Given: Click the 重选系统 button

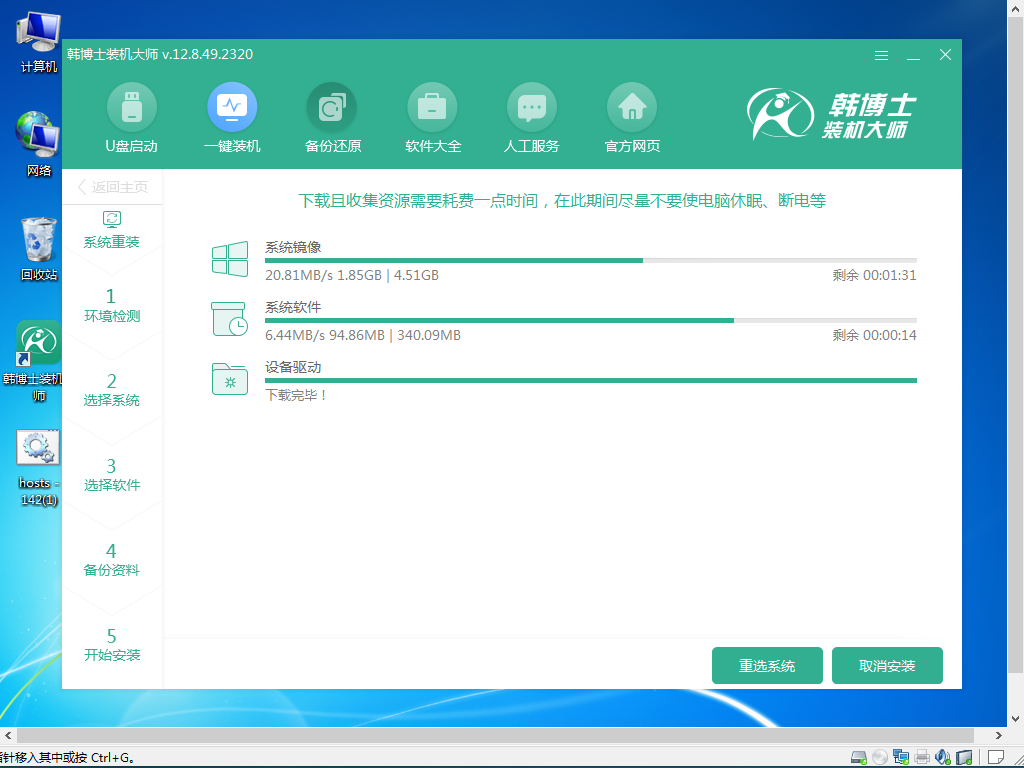Looking at the screenshot, I should click(x=767, y=665).
